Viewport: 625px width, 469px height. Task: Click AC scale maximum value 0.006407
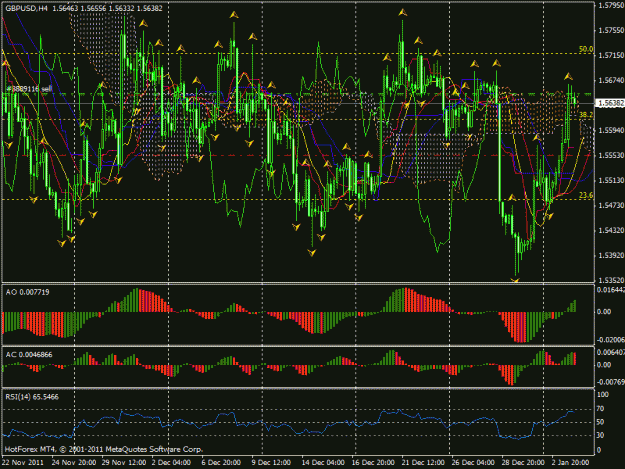pyautogui.click(x=611, y=352)
